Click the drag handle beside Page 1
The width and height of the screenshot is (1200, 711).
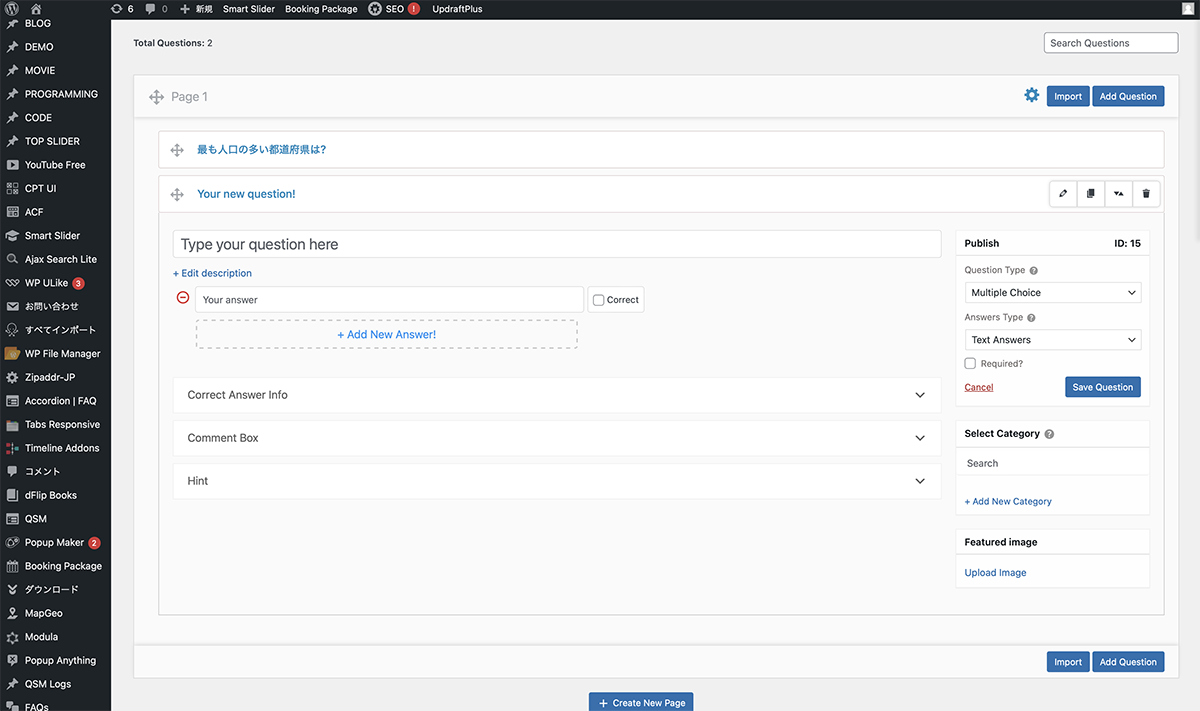[156, 97]
